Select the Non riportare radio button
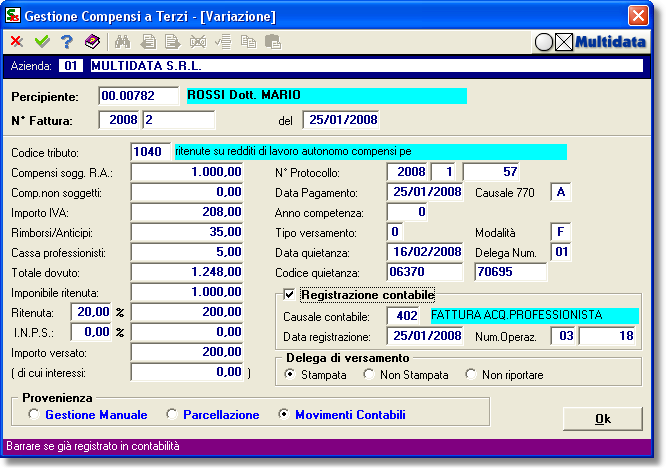Viewport: 666px width, 470px height. [x=471, y=374]
